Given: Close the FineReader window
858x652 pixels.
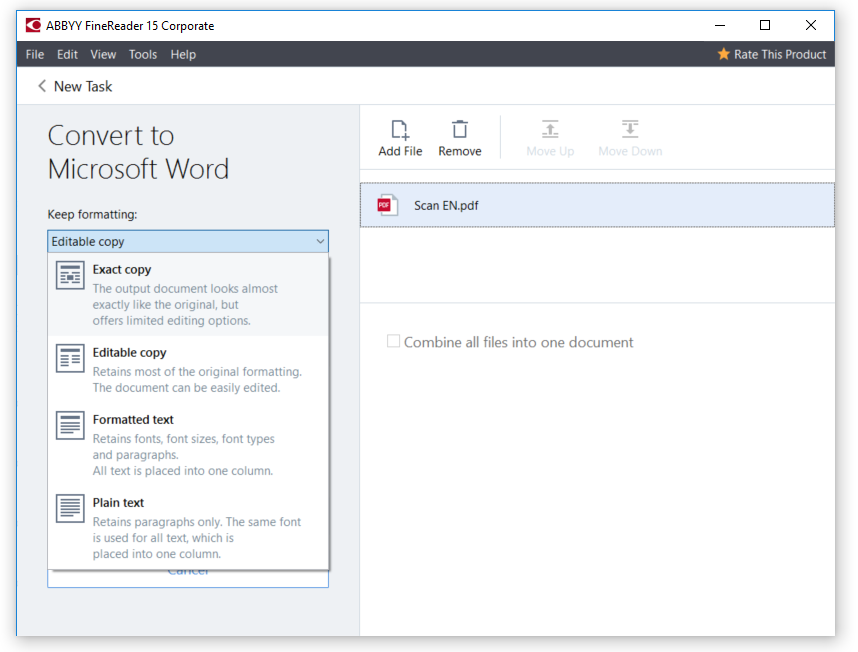Looking at the screenshot, I should pos(811,25).
